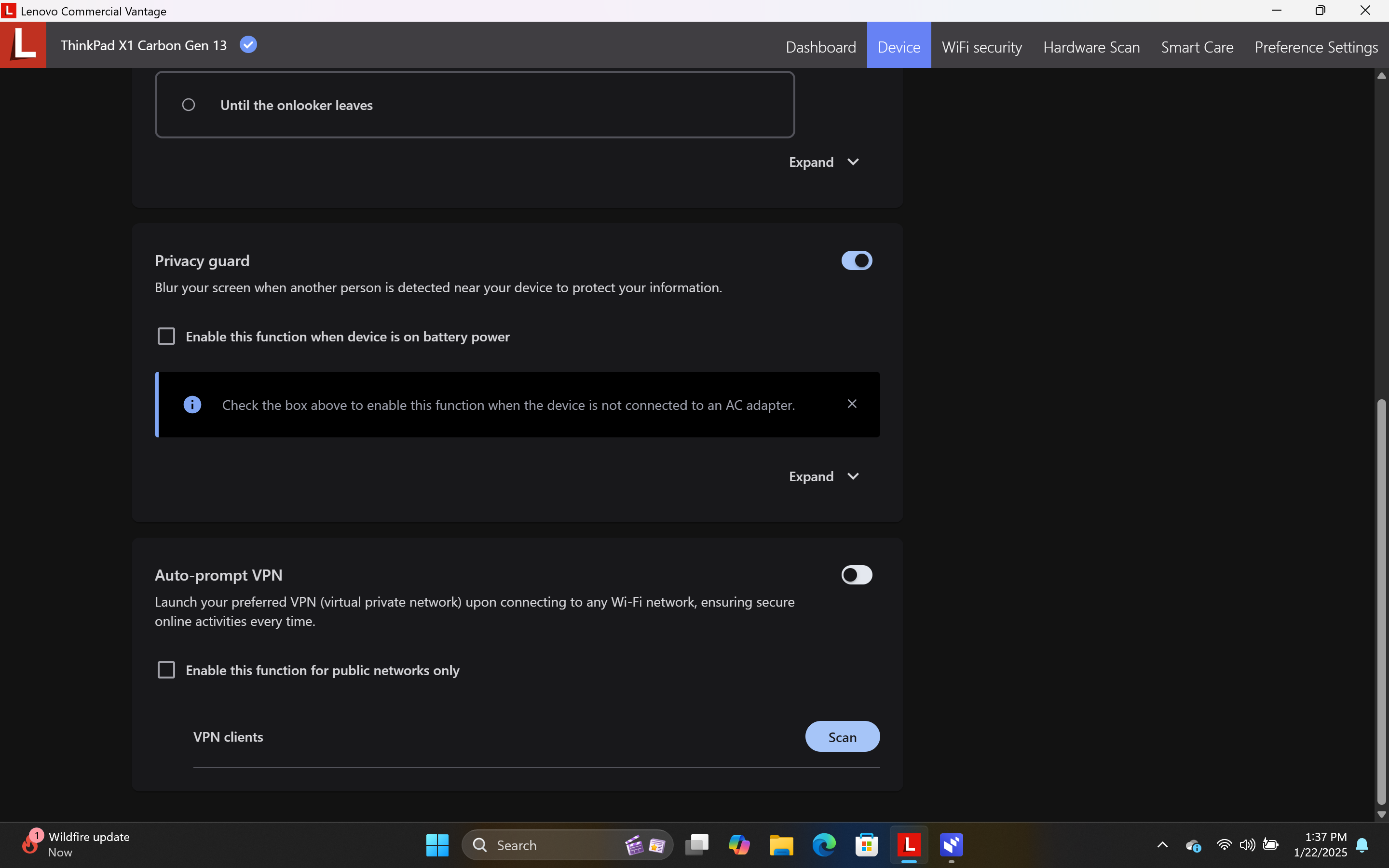Click the scrollbar down arrow
1389x868 pixels.
[x=1382, y=814]
